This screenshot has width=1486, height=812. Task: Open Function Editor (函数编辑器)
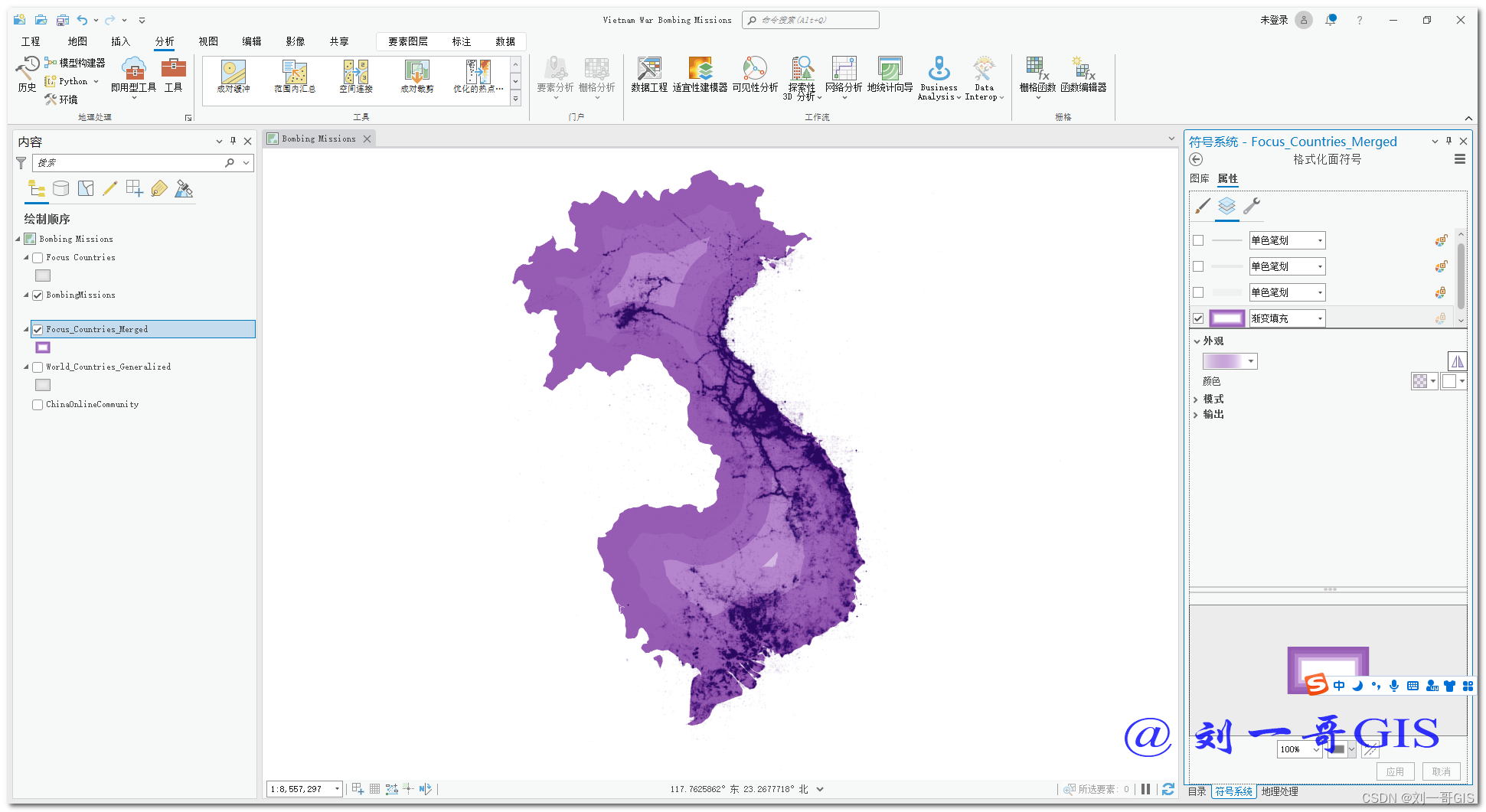(1083, 75)
